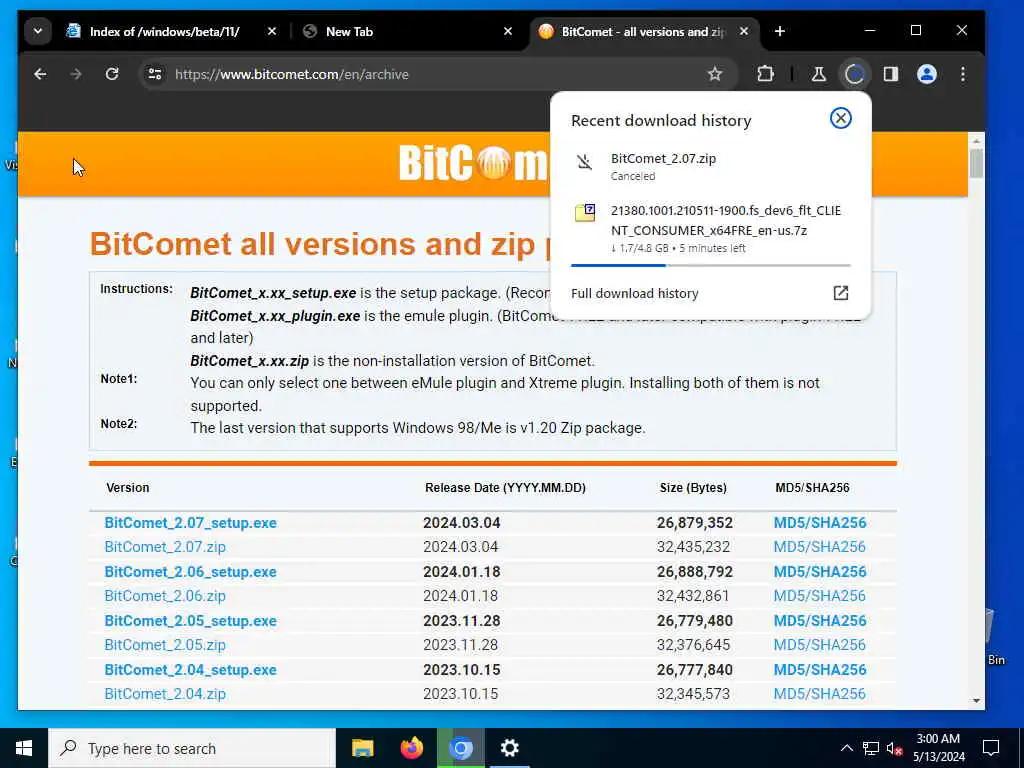1024x768 pixels.
Task: Open MD5/SHA256 for BitComet_2.06.zip row
Action: click(820, 596)
